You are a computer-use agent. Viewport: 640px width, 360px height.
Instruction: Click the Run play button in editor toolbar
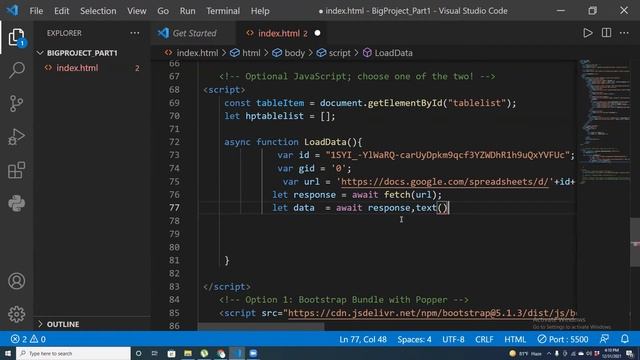pyautogui.click(x=587, y=33)
